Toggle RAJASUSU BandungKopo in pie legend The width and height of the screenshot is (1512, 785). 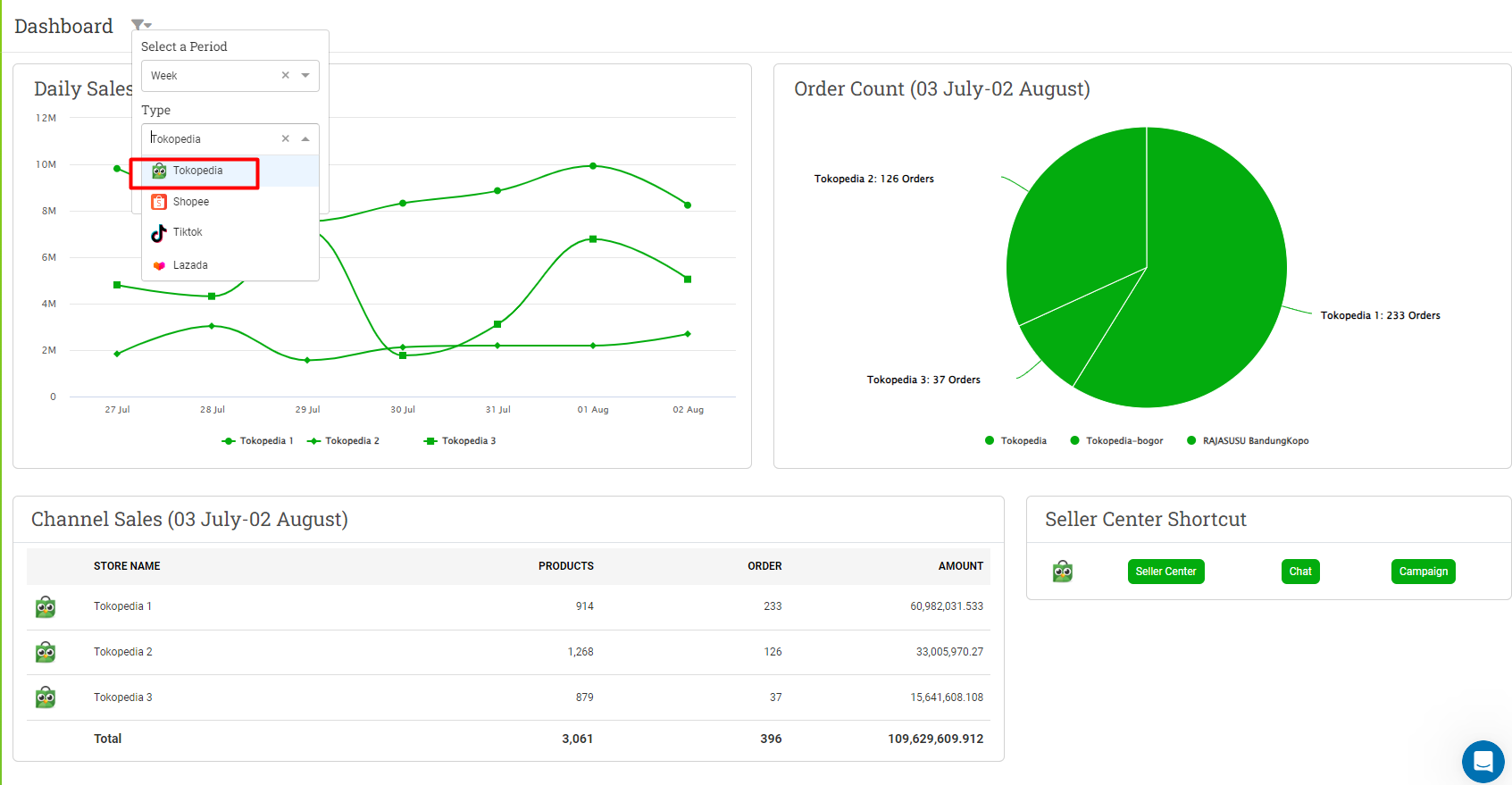(x=1248, y=441)
